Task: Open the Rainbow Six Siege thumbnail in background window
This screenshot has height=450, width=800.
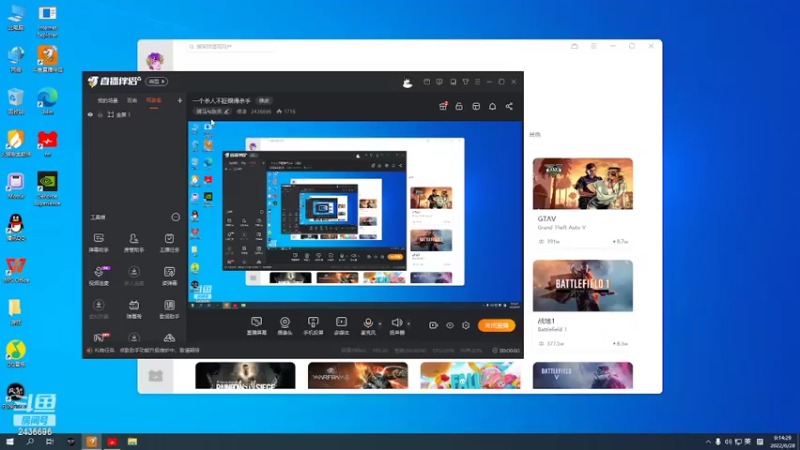Action: 245,376
